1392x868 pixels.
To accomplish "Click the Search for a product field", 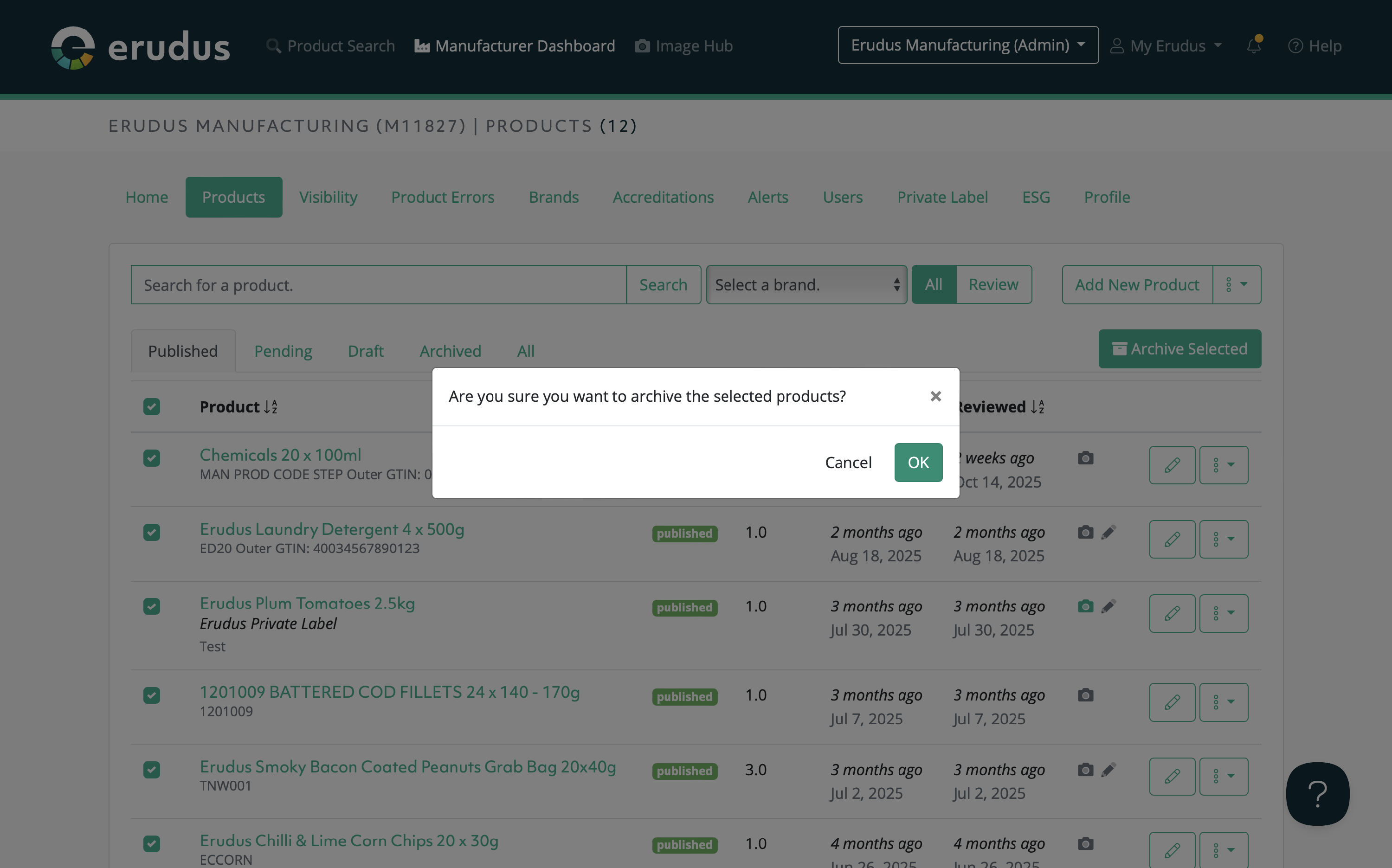I will pos(378,285).
